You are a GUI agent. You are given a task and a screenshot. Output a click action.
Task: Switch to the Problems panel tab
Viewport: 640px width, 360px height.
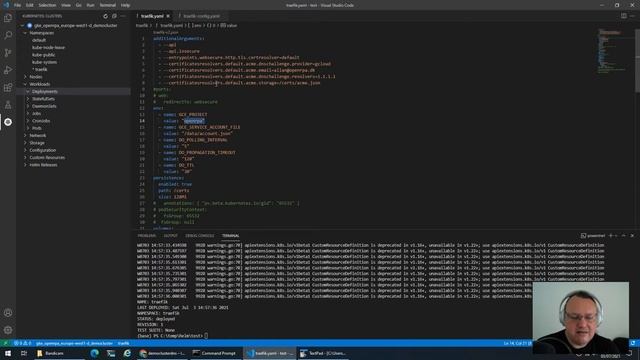pos(147,236)
